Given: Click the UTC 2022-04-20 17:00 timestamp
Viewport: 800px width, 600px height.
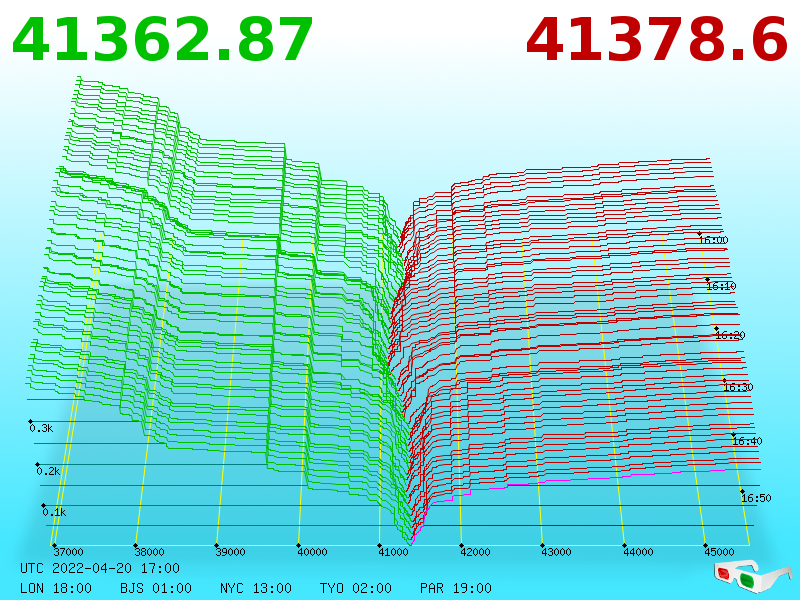Looking at the screenshot, I should [x=100, y=568].
